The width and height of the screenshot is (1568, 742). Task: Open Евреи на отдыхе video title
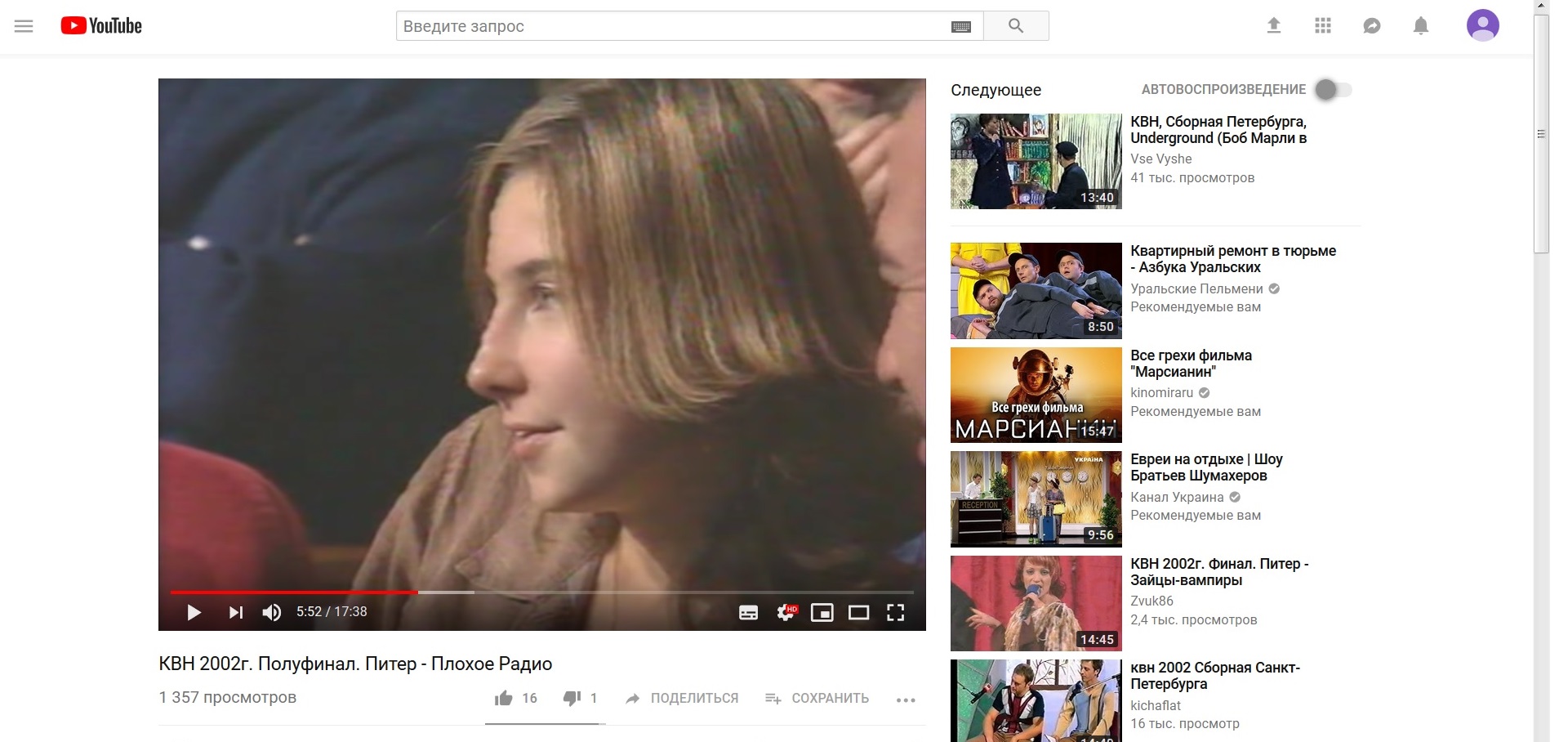tap(1206, 467)
